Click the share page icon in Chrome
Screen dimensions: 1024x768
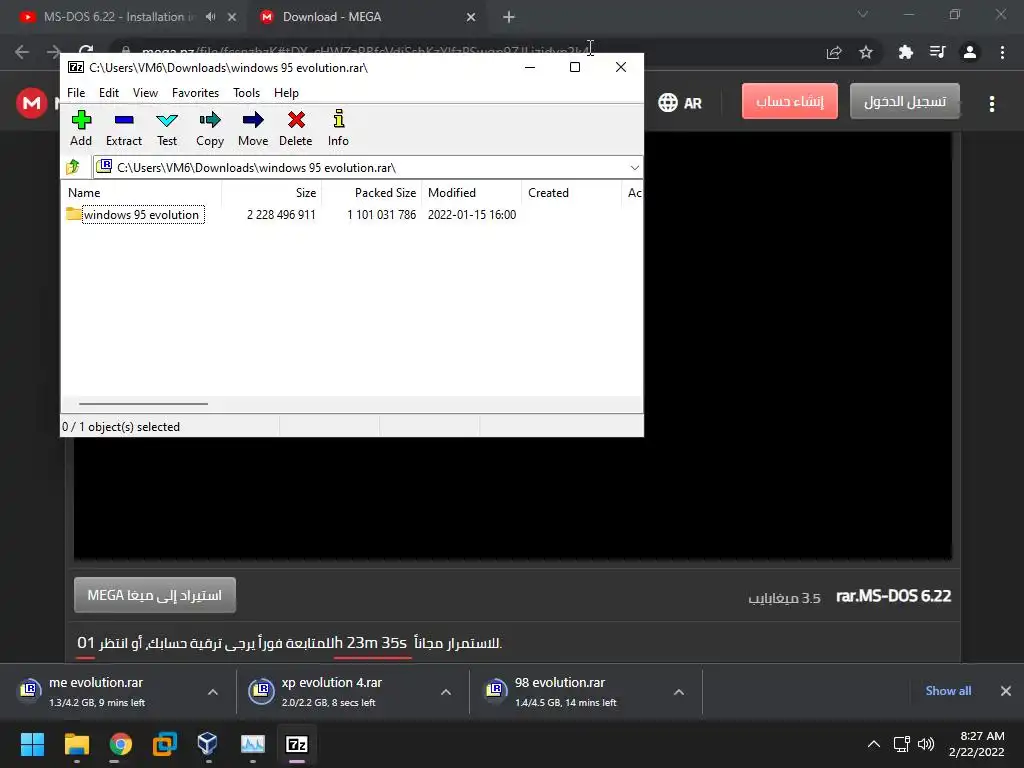pyautogui.click(x=834, y=52)
